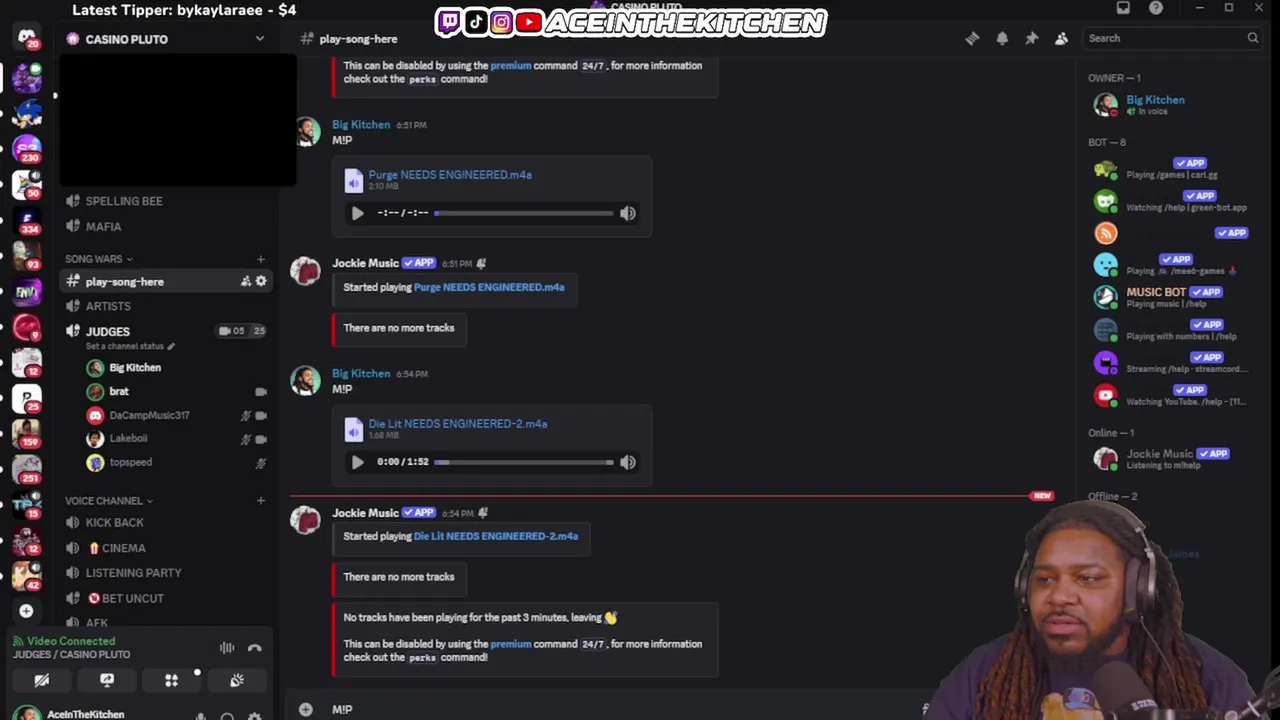Start an activity from the voice panel
This screenshot has height=720, width=1280.
pos(172,680)
